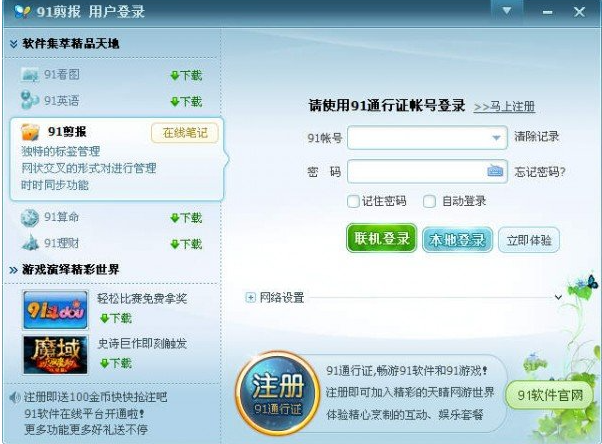Open the 马上注册 registration link
The height and width of the screenshot is (444, 602).
click(x=504, y=106)
